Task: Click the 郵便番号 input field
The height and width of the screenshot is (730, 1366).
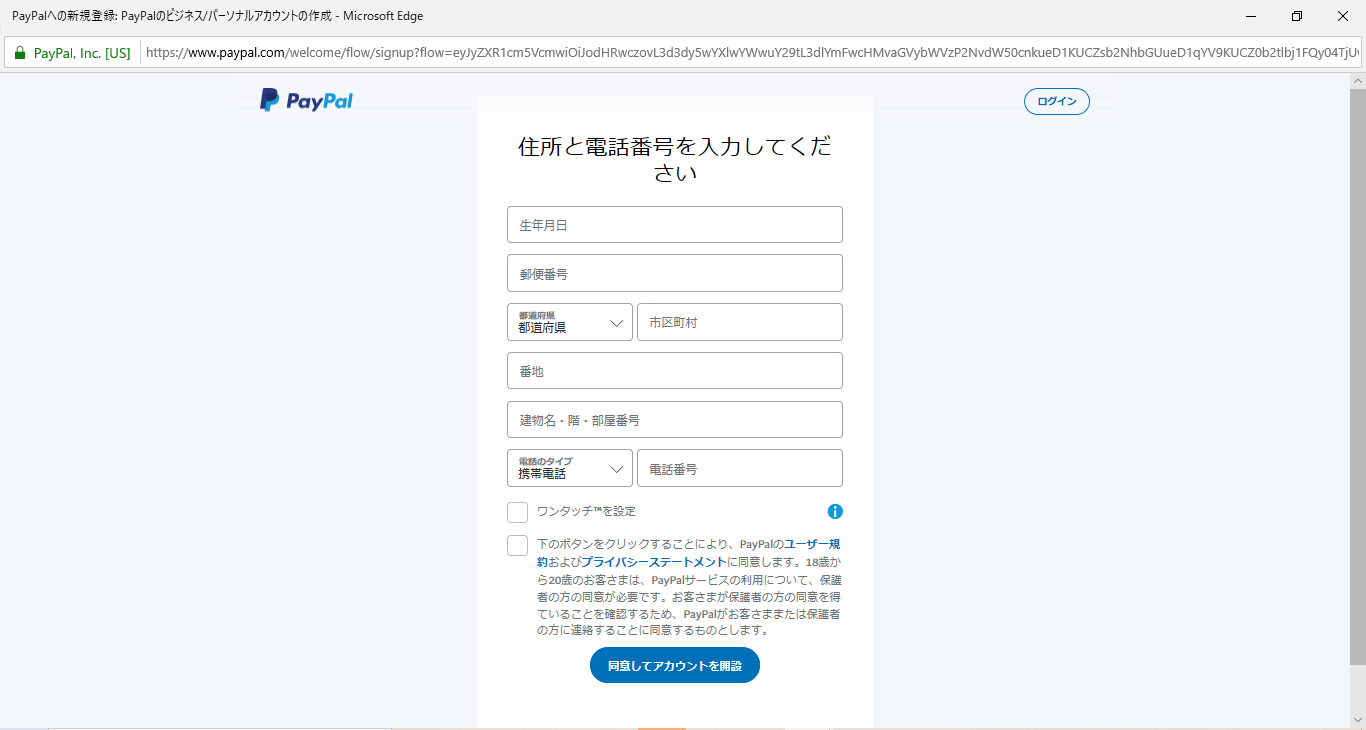Action: 675,273
